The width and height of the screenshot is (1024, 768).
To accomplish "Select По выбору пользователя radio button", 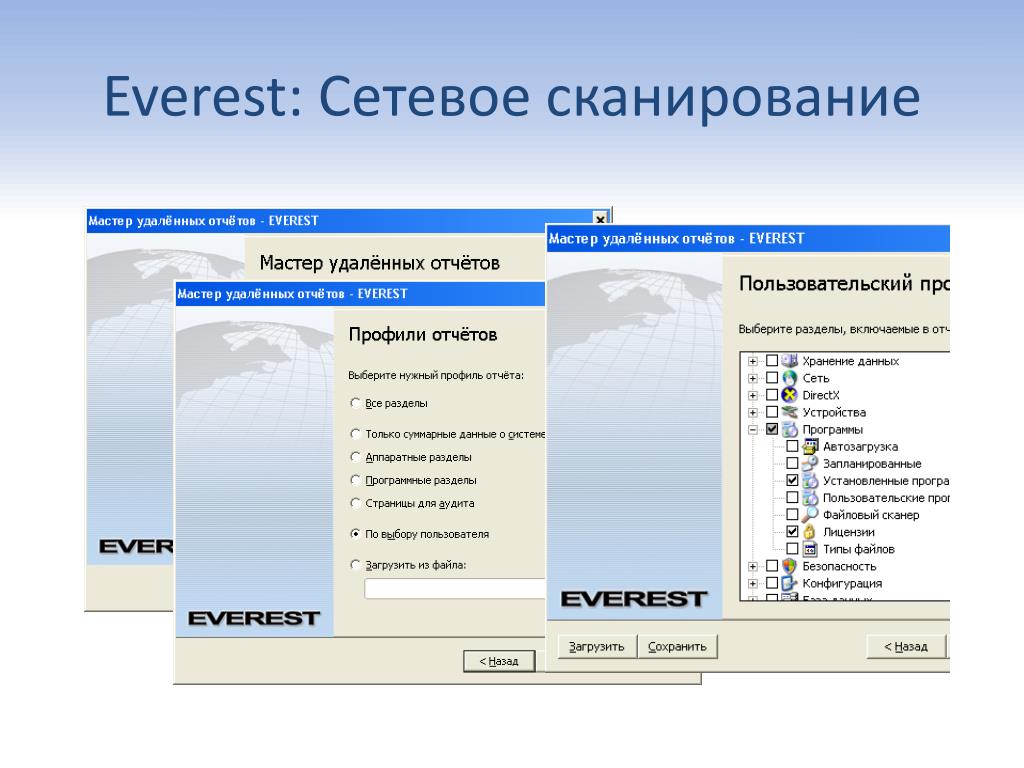I will (355, 534).
